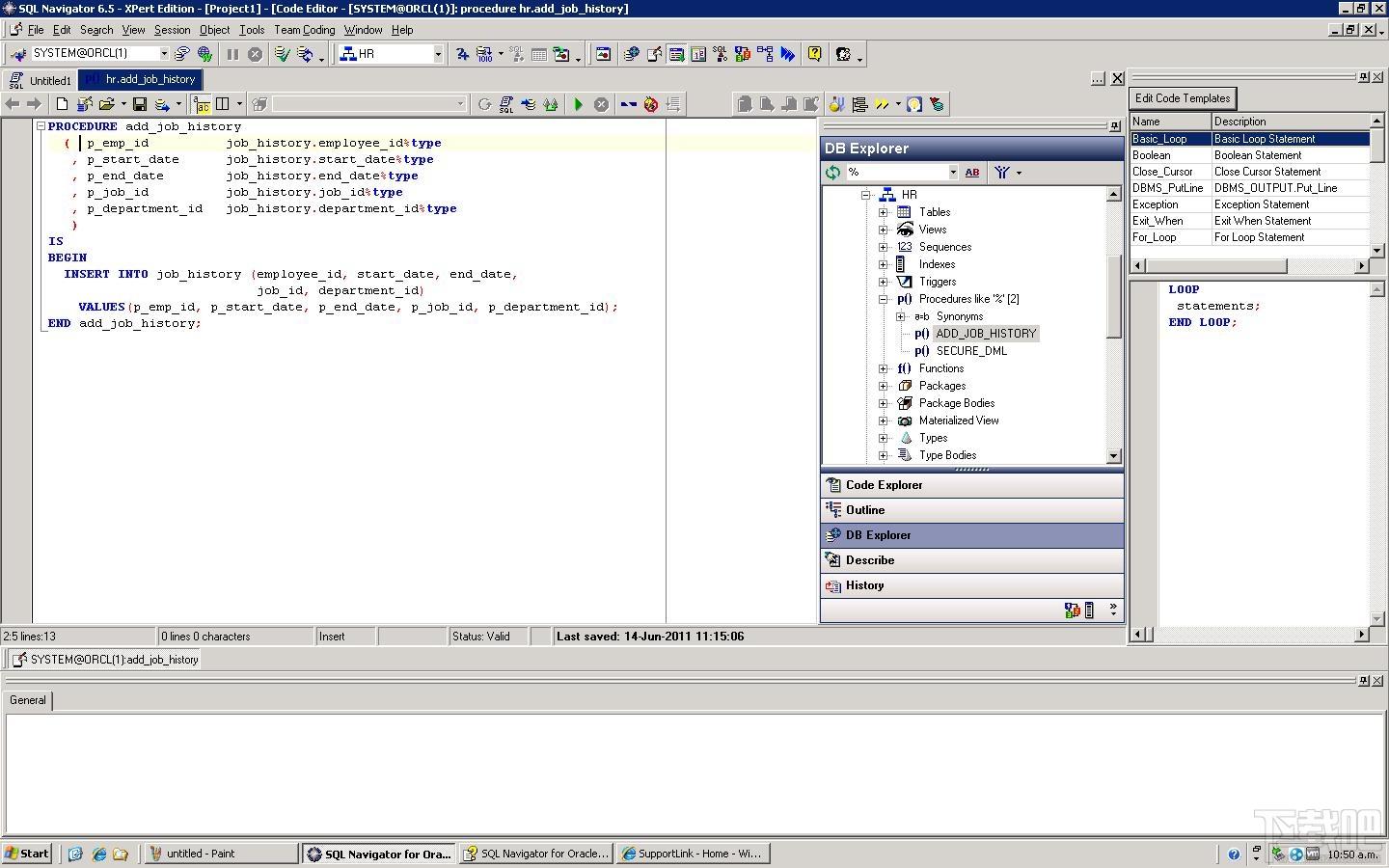The width and height of the screenshot is (1389, 868).
Task: Save with the floppy disk icon
Action: [140, 104]
